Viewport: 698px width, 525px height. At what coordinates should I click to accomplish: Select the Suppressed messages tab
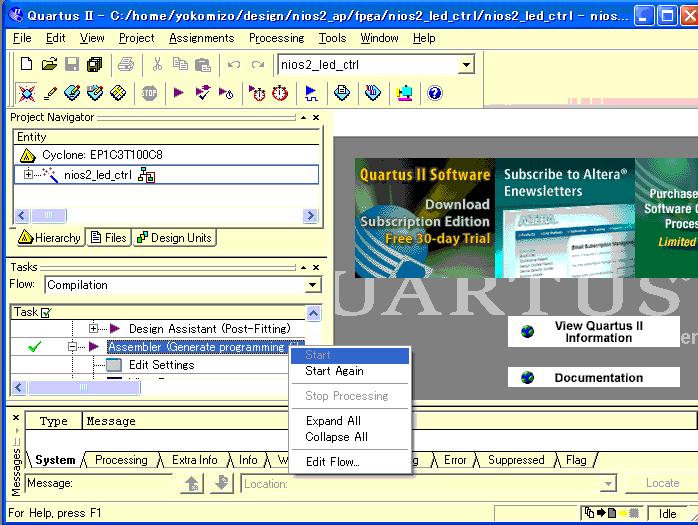pos(516,460)
